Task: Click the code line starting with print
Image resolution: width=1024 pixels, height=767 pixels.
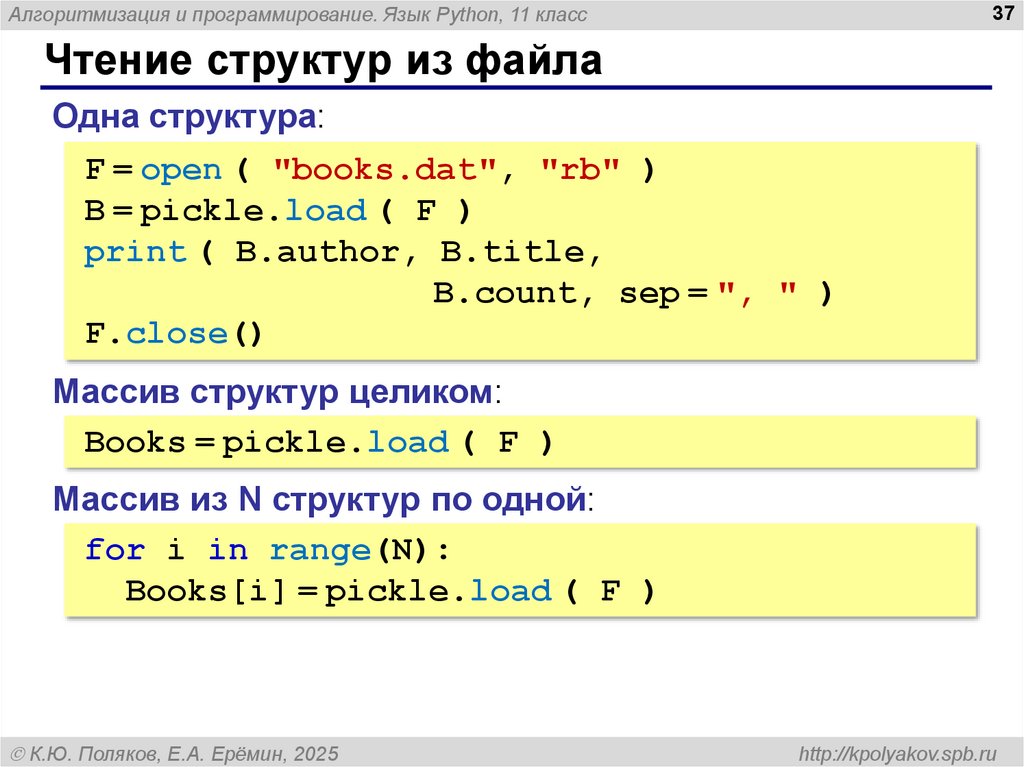Action: pyautogui.click(x=342, y=252)
